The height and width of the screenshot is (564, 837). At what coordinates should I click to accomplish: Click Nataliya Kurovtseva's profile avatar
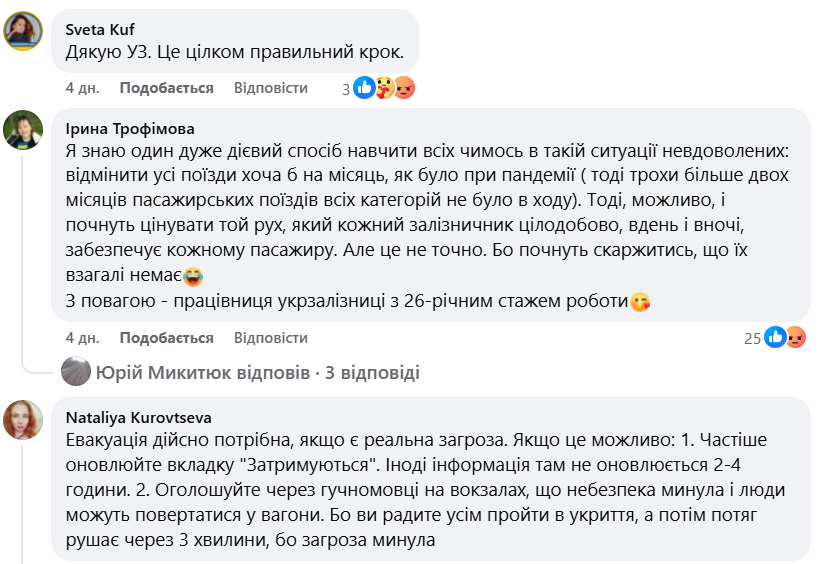(x=23, y=419)
